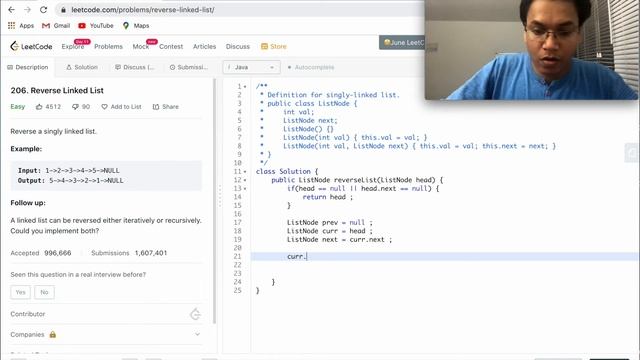
Task: Click the Add to List label
Action: coord(126,107)
